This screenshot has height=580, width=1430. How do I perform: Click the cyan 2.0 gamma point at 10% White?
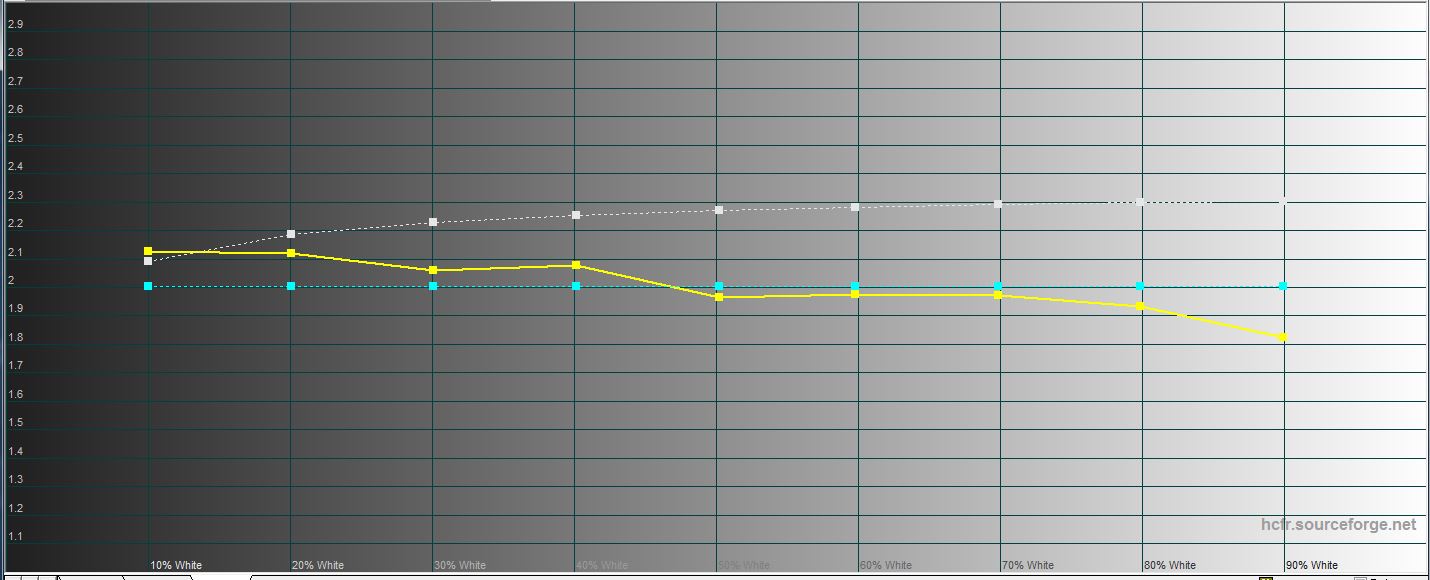(x=148, y=286)
